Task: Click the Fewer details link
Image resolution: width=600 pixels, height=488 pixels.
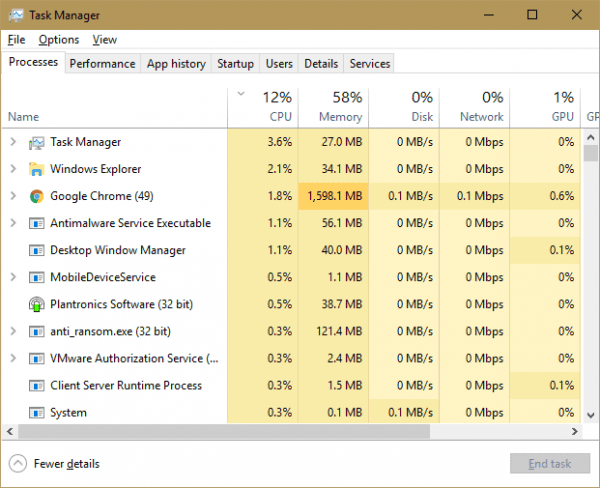Action: pyautogui.click(x=67, y=464)
